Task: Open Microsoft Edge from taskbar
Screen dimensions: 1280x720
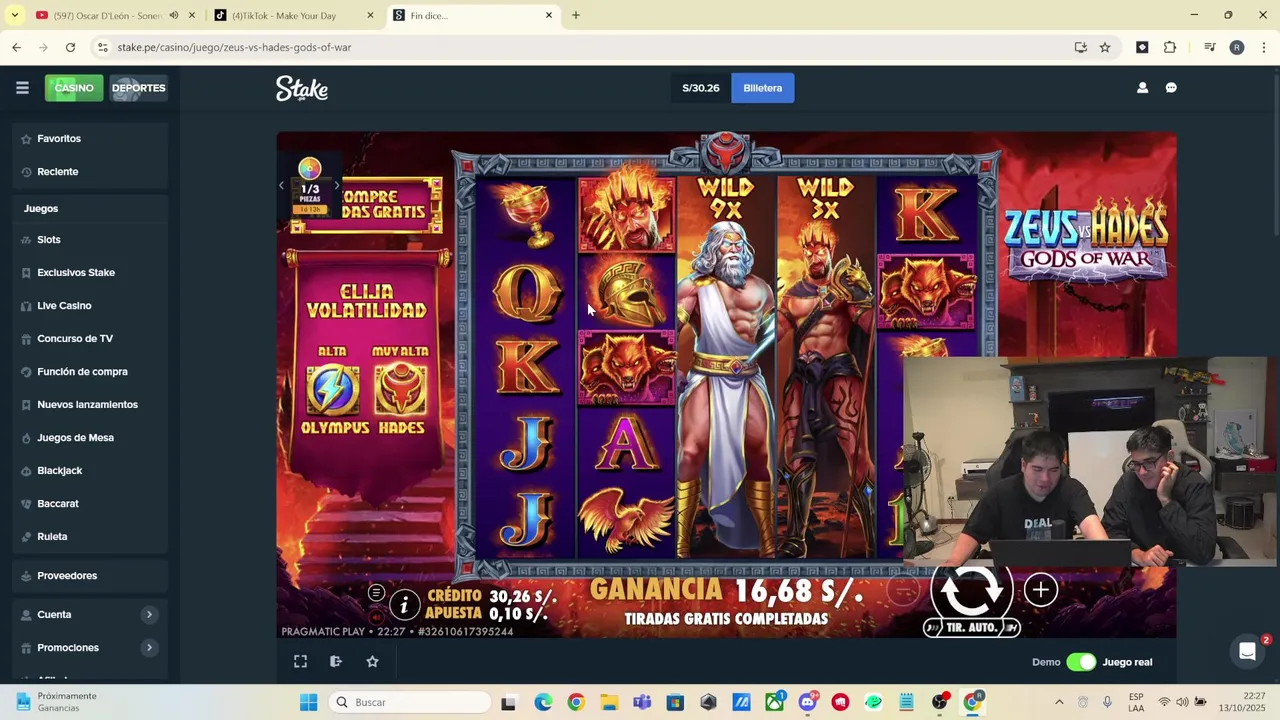Action: (x=543, y=702)
